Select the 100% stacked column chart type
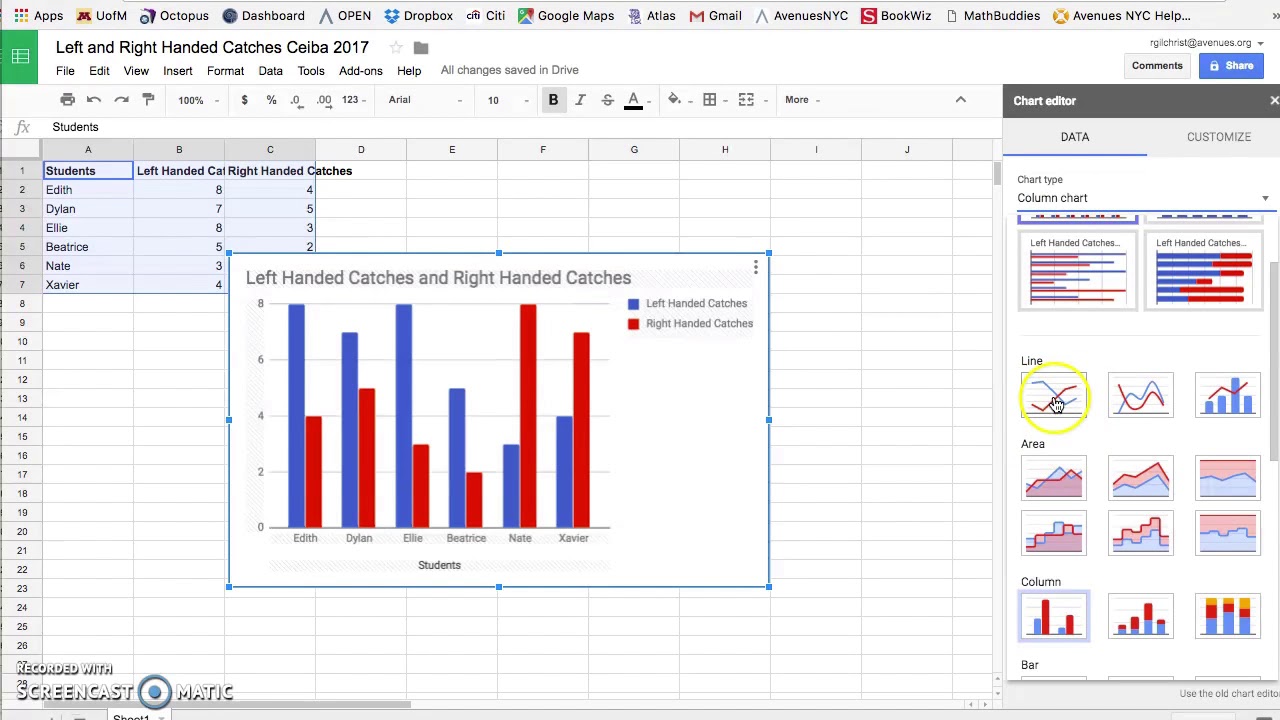The image size is (1280, 720). point(1228,616)
